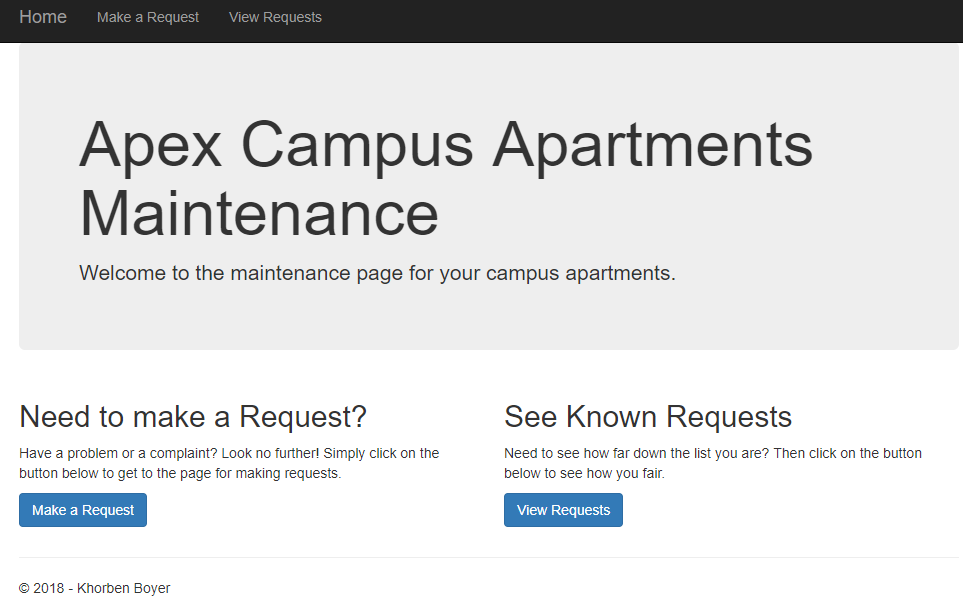Go to Home in the navbar
The image size is (963, 599).
tap(42, 17)
